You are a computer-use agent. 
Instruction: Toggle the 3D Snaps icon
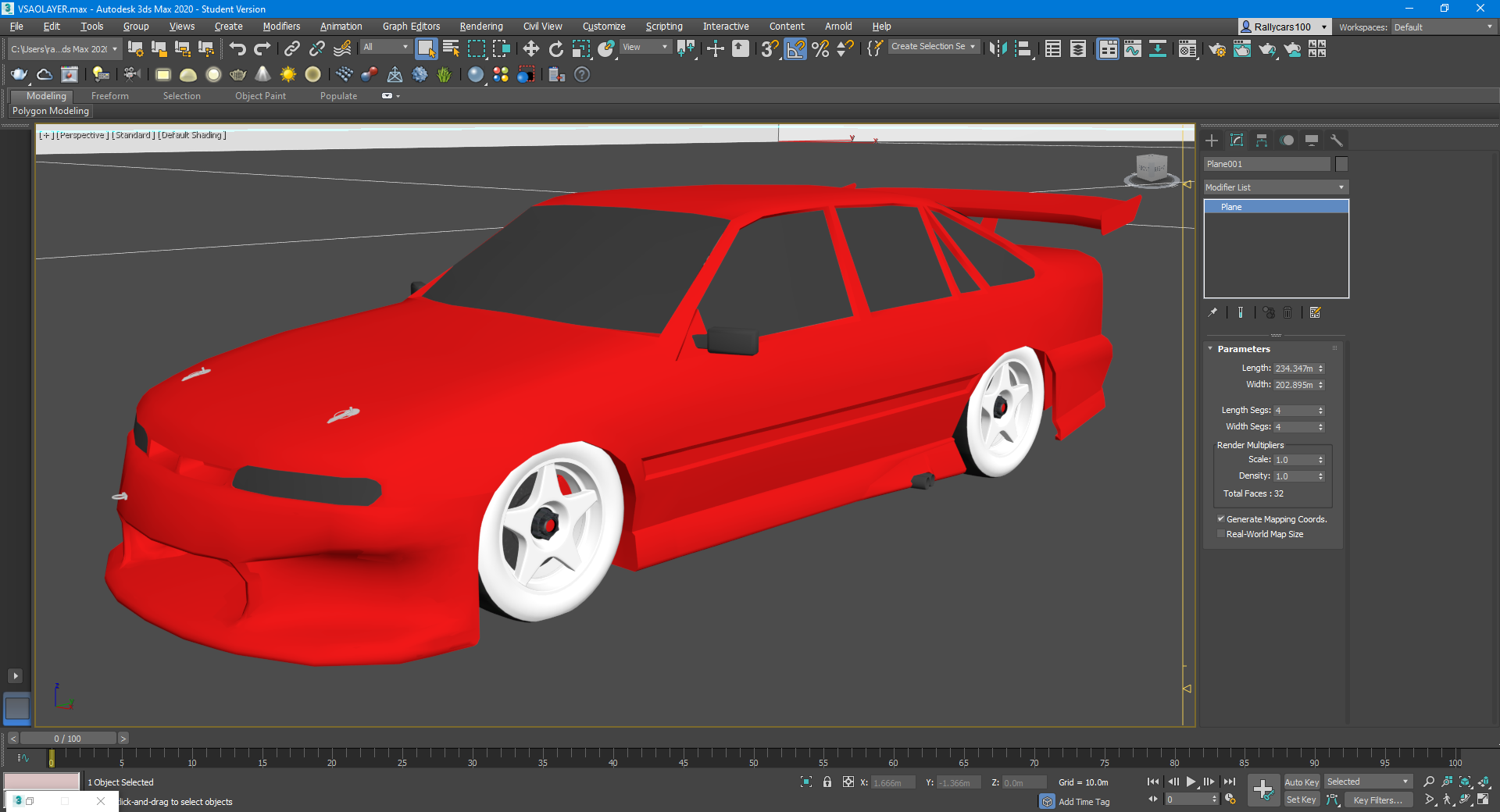click(770, 48)
